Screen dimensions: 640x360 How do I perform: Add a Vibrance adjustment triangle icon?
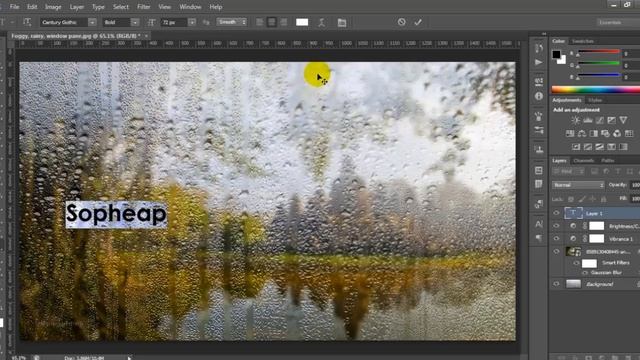(623, 120)
